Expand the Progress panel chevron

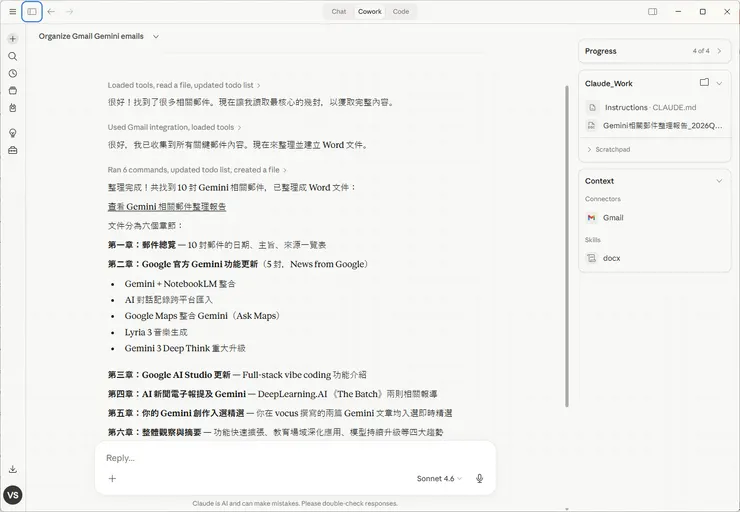[x=719, y=51]
